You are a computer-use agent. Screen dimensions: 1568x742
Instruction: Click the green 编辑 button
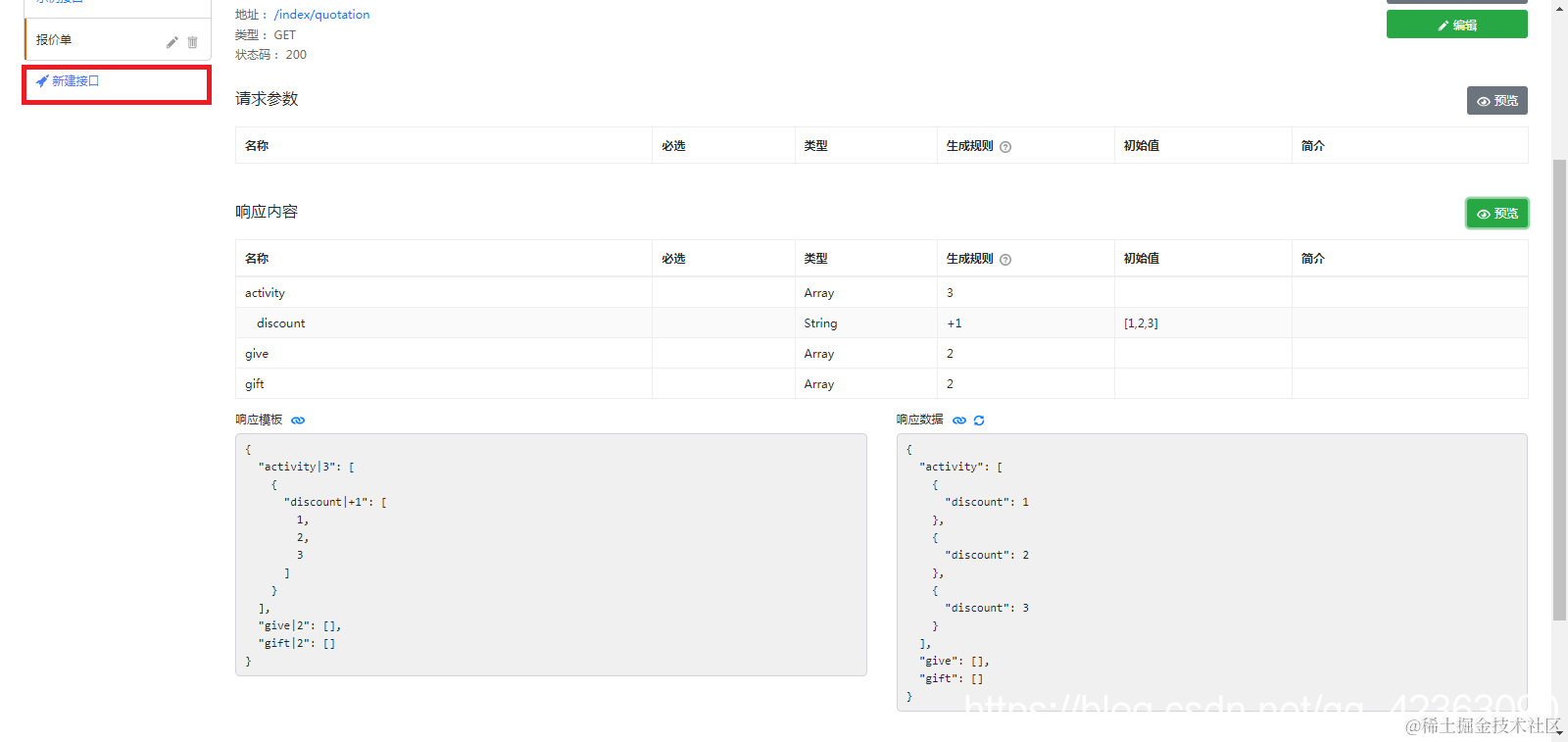[1456, 25]
